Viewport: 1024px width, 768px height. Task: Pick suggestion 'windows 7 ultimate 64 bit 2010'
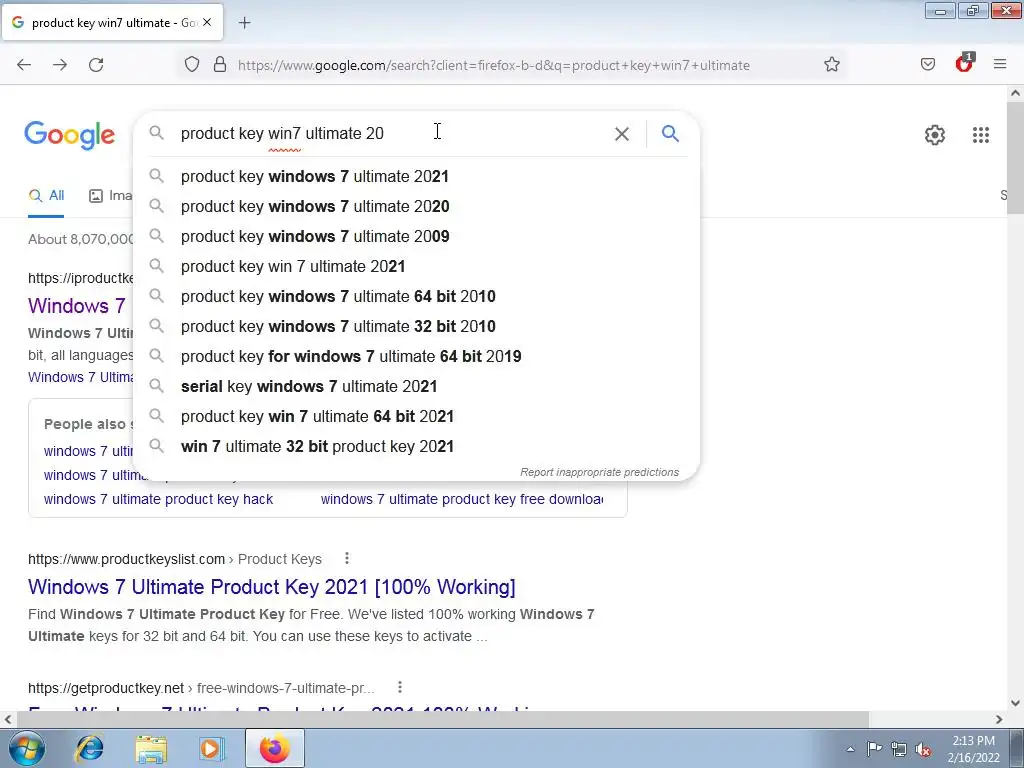pyautogui.click(x=416, y=296)
